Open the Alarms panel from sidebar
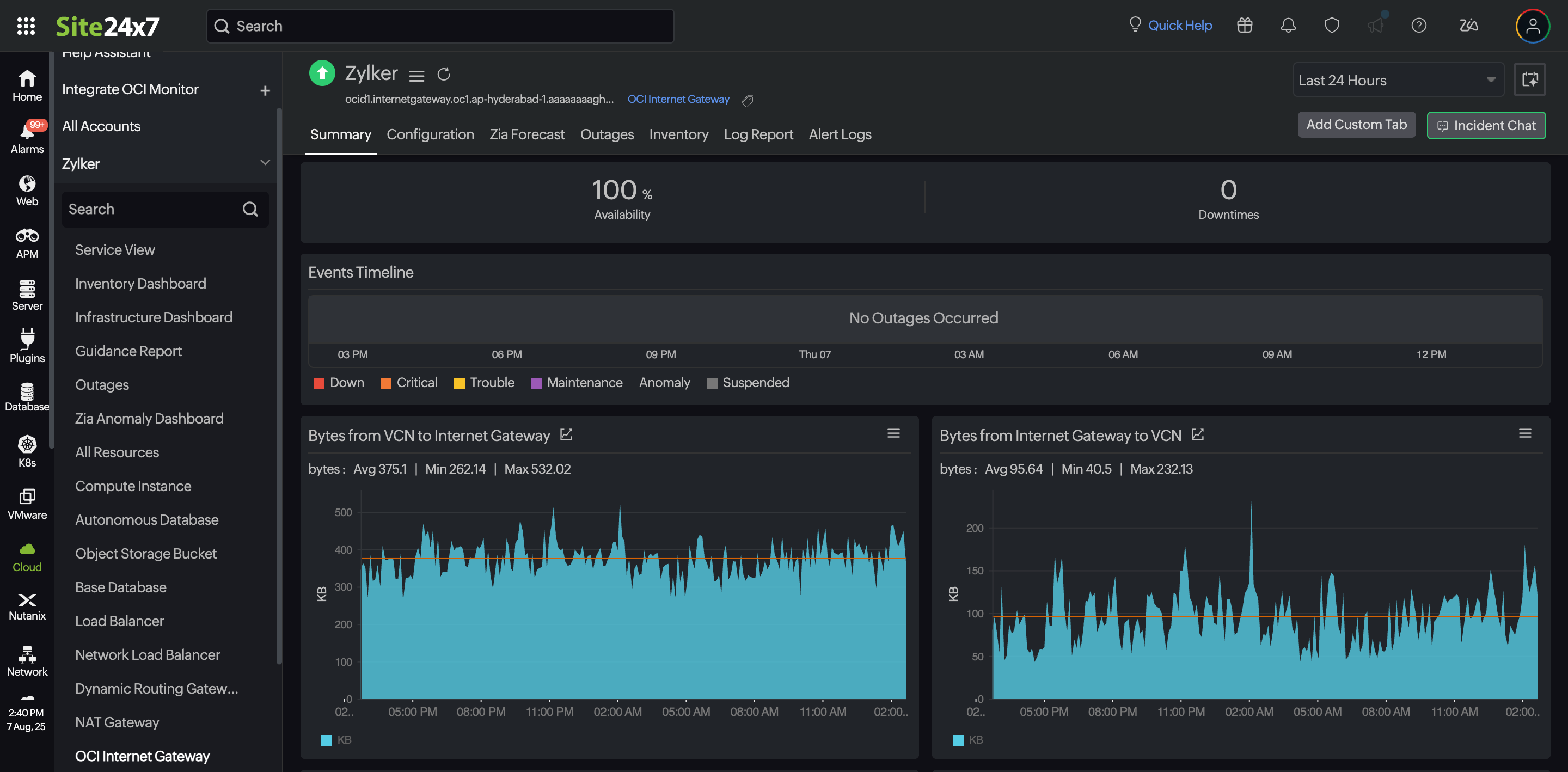The image size is (1568, 772). (27, 135)
